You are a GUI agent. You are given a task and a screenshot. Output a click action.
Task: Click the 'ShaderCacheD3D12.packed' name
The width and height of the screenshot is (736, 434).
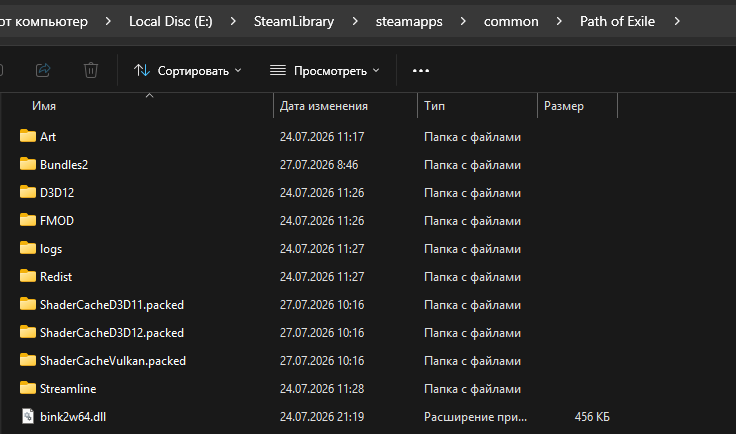(112, 333)
